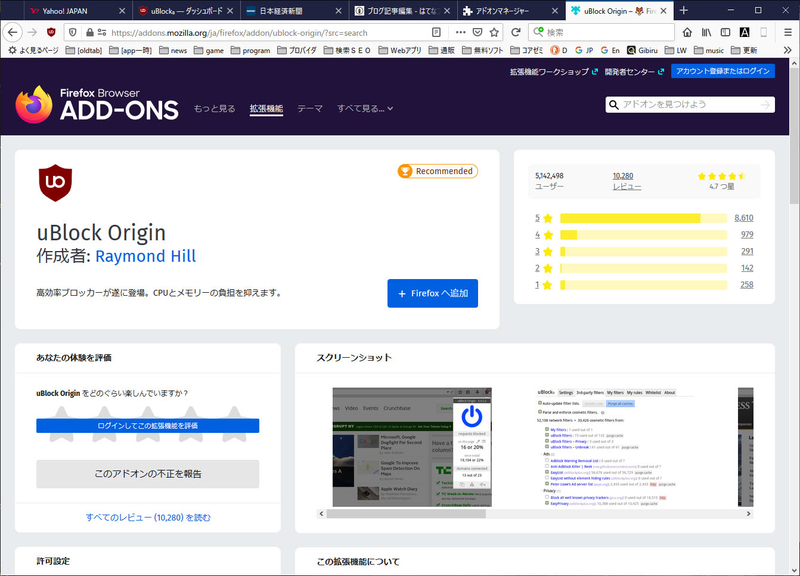Expand the すべて見る dropdown menu
800x576 pixels.
(x=365, y=108)
